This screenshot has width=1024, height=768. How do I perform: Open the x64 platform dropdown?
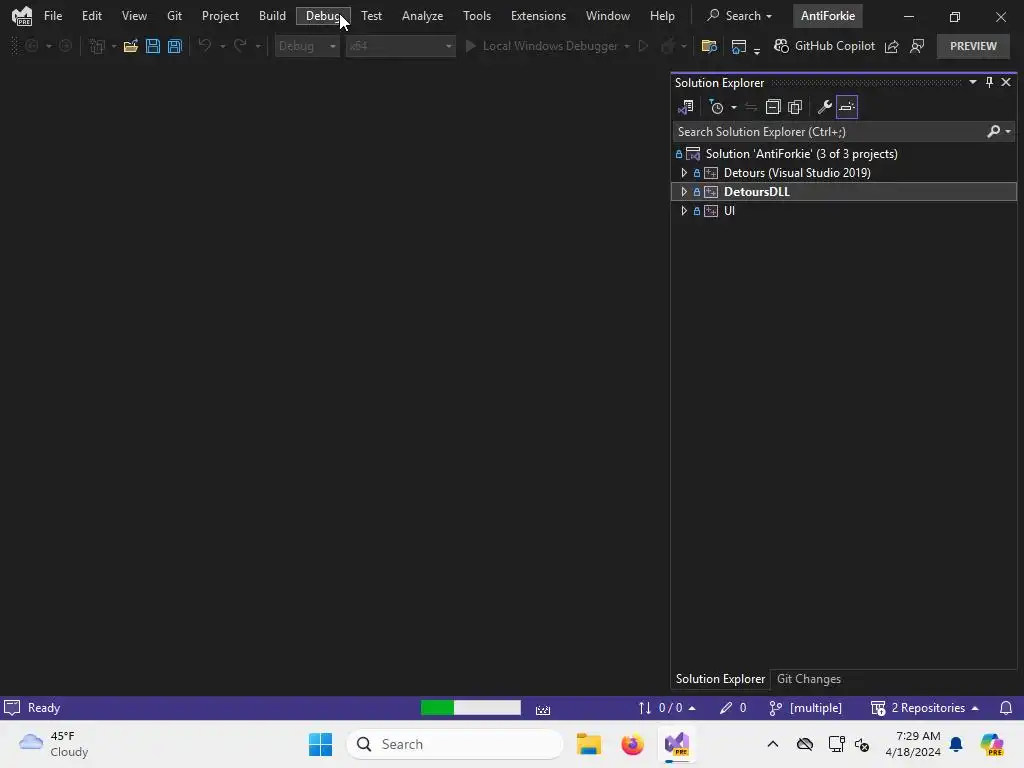pos(400,46)
